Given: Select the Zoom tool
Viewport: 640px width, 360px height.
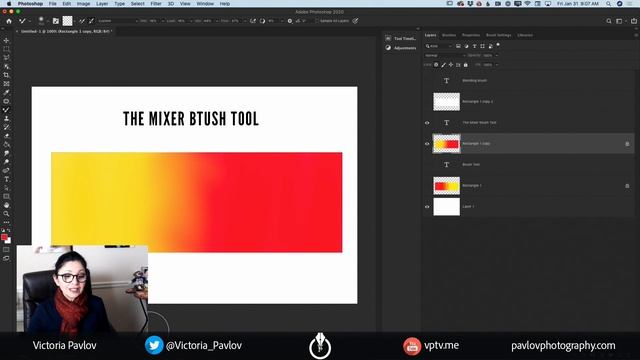Looking at the screenshot, I should pyautogui.click(x=6, y=213).
